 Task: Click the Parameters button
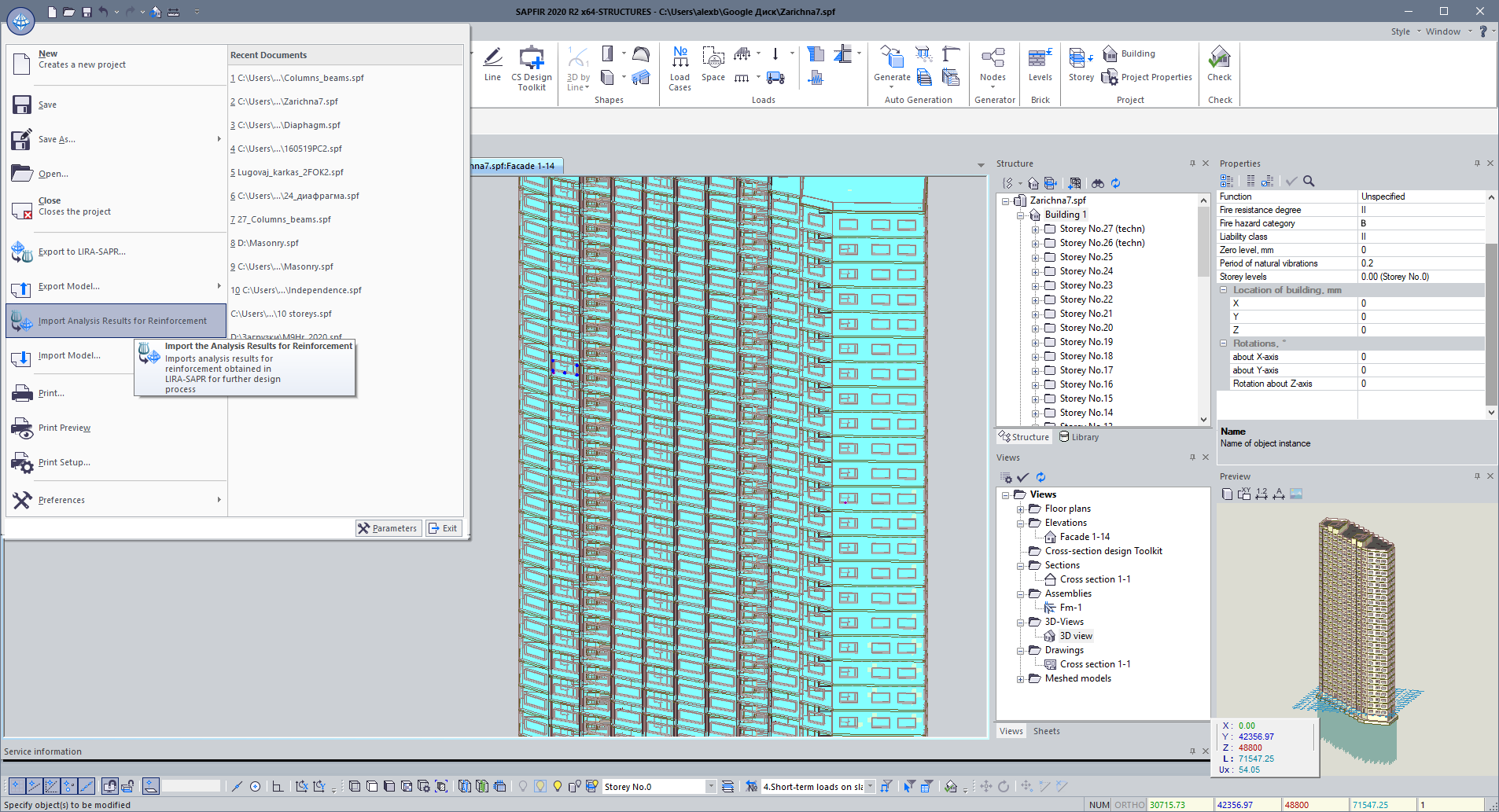tap(388, 527)
